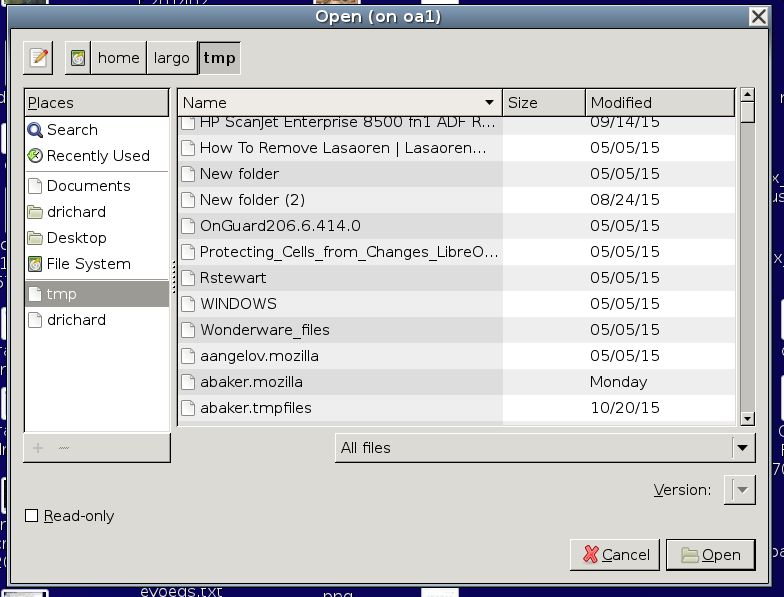This screenshot has width=784, height=597.
Task: Sort by the Size column header
Action: (544, 103)
